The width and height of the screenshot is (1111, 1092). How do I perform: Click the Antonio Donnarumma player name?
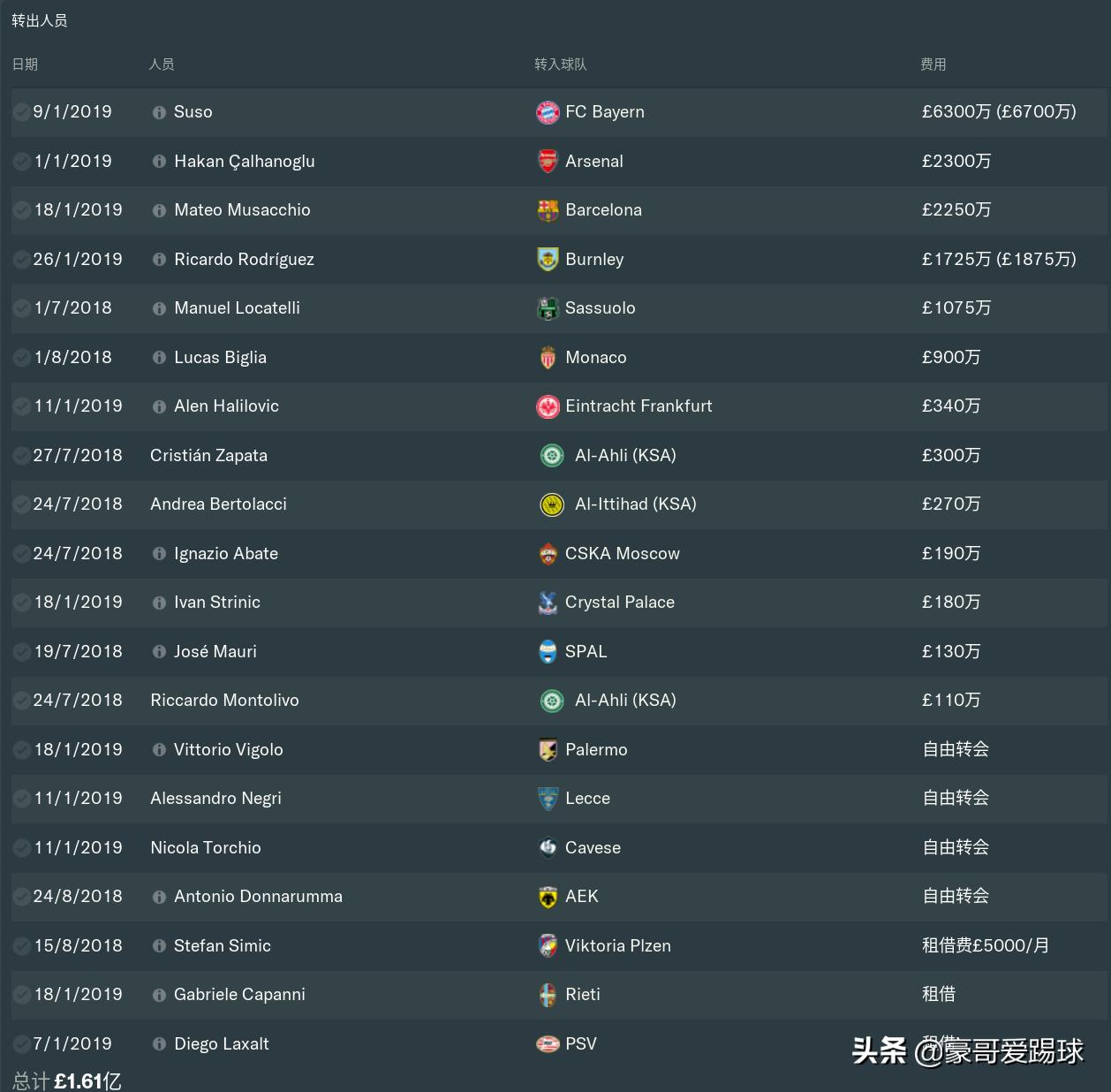(258, 896)
